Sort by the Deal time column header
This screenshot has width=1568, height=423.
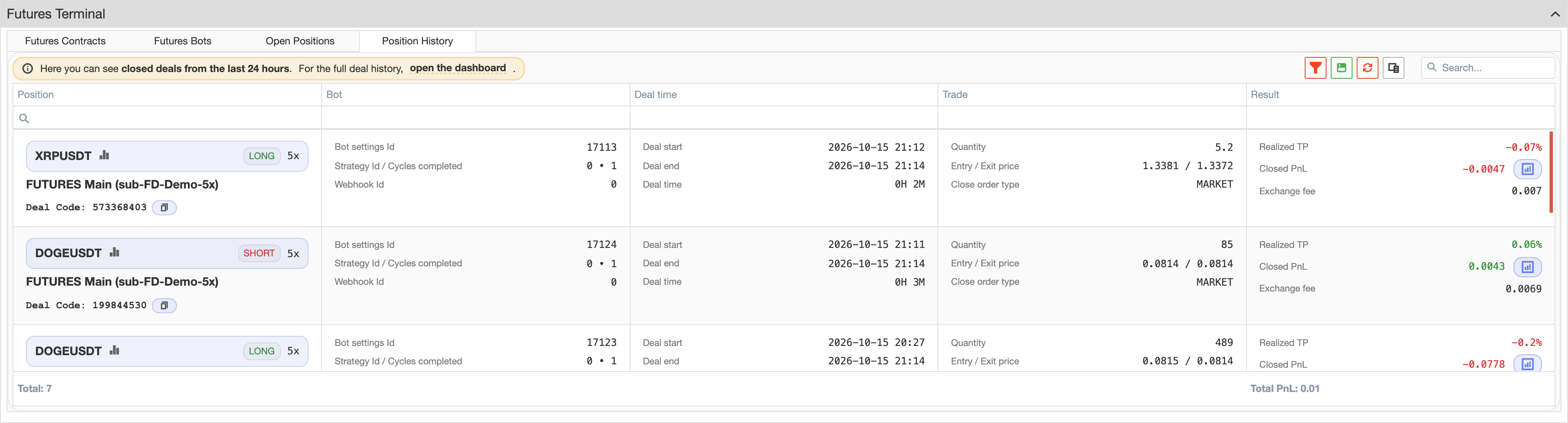(x=656, y=95)
